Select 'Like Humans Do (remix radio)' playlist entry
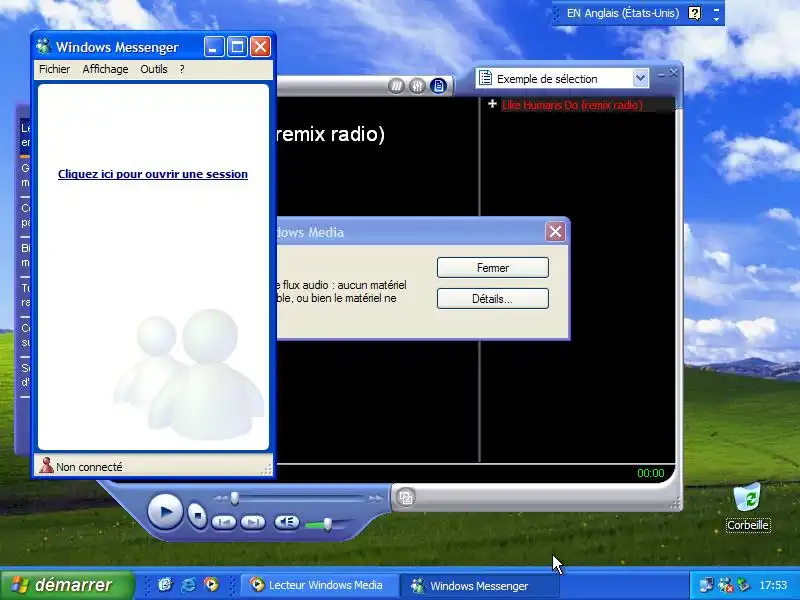The height and width of the screenshot is (600, 800). point(572,105)
